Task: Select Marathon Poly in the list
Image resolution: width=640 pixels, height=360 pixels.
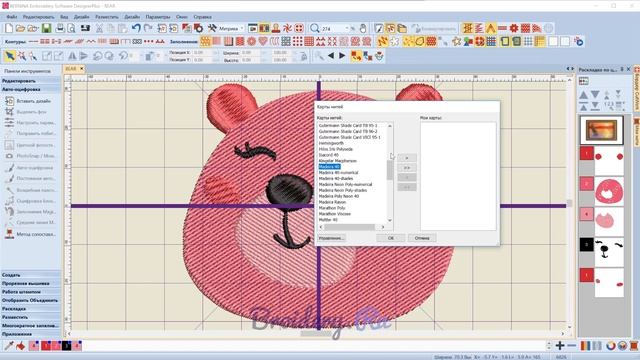Action: click(332, 208)
